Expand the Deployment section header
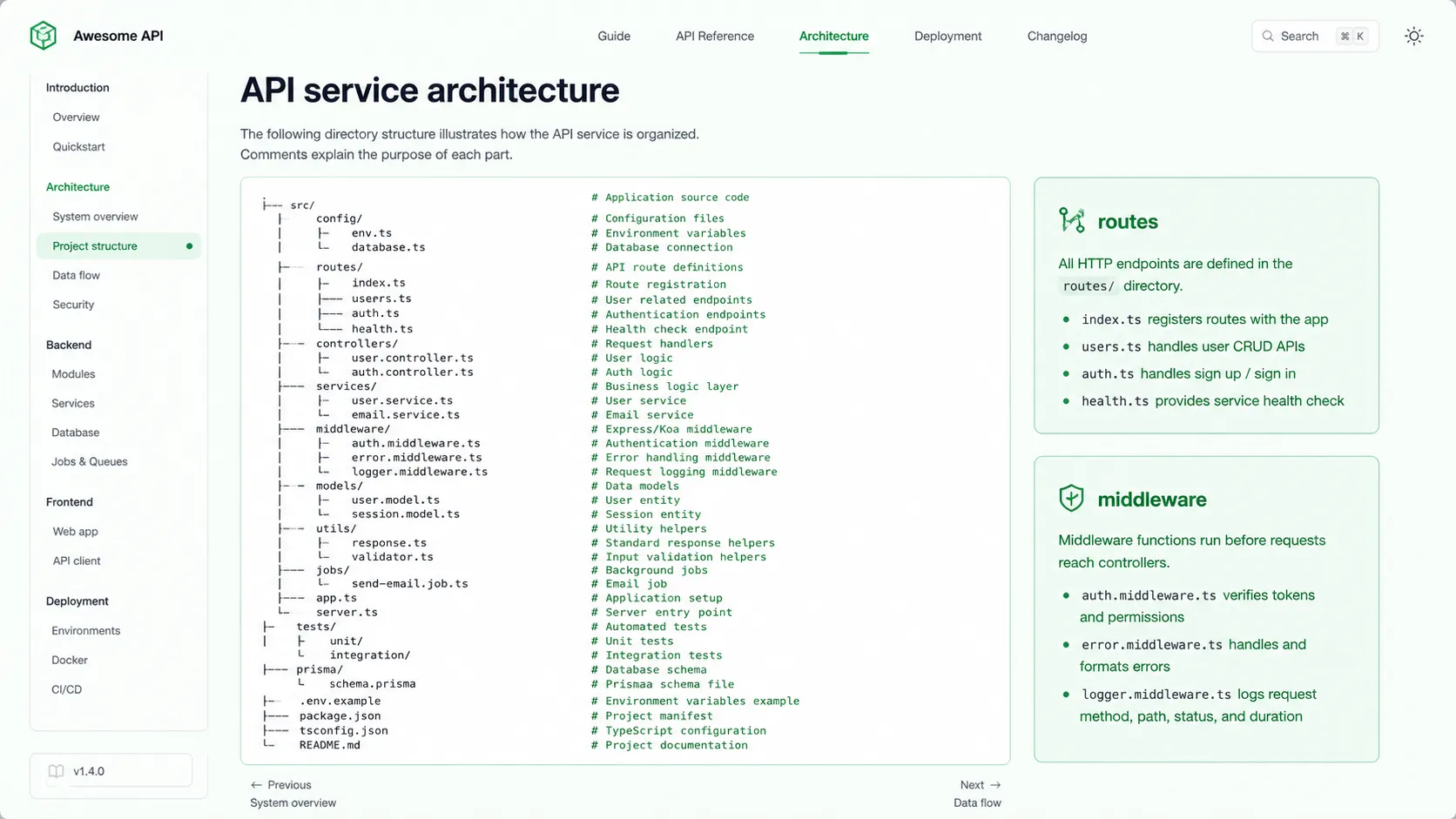Image resolution: width=1456 pixels, height=819 pixels. (77, 601)
